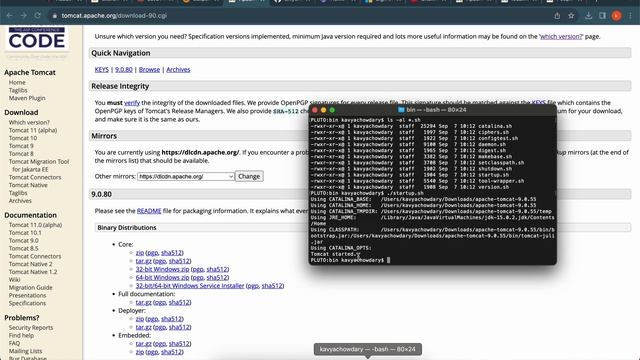This screenshot has height=360, width=640.
Task: Open Tomcat 8.5 documentation link
Action: click(x=24, y=248)
